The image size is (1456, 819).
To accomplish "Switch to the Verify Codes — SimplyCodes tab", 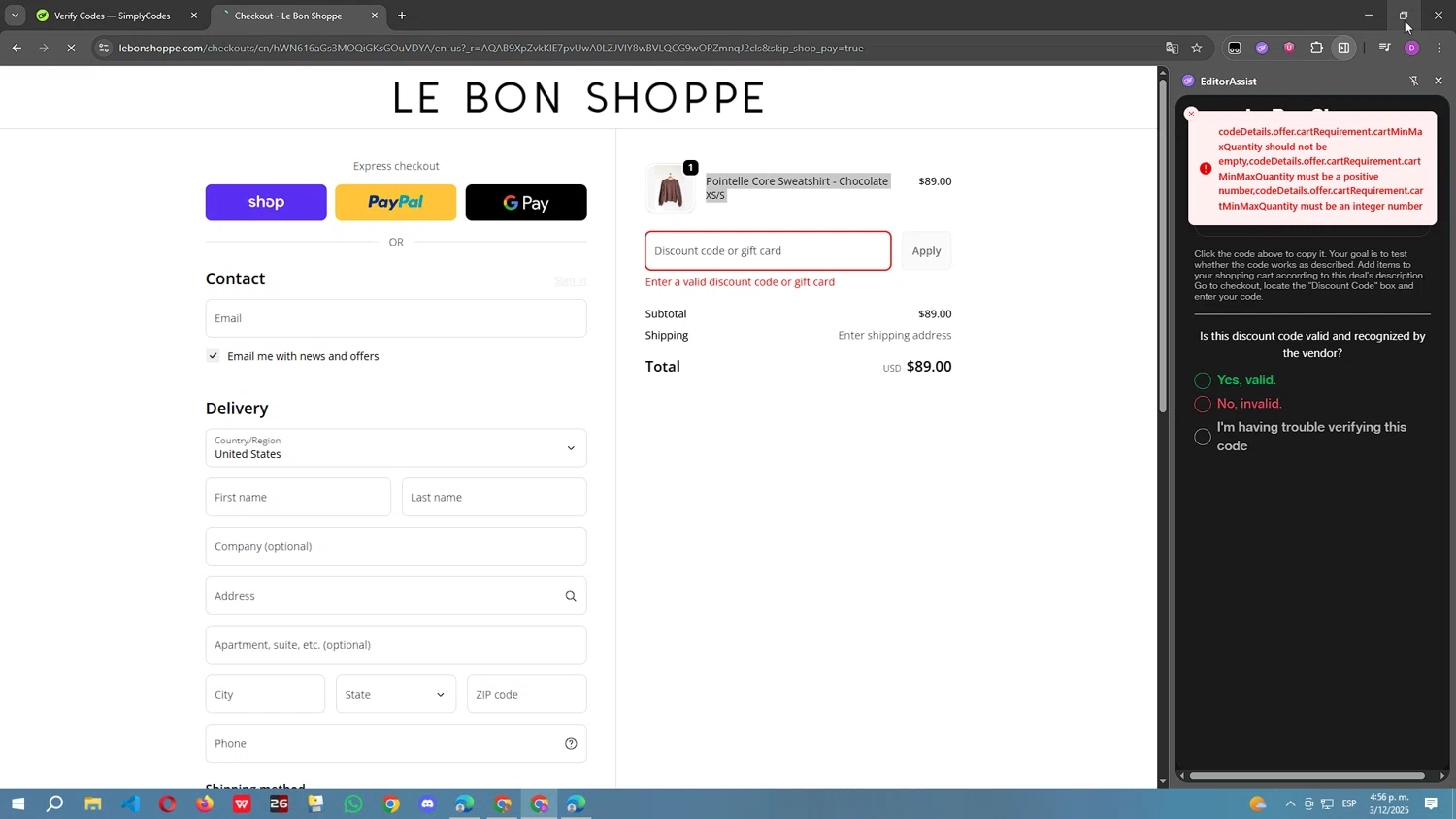I will click(x=112, y=16).
